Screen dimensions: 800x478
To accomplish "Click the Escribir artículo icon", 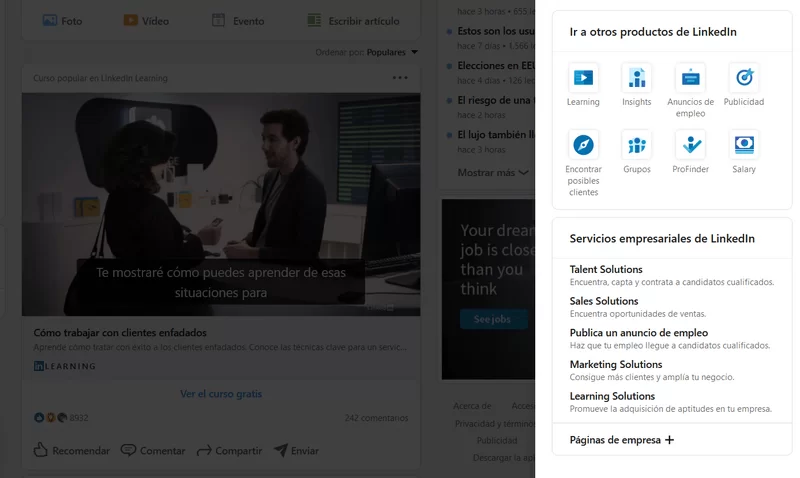I will [x=314, y=20].
